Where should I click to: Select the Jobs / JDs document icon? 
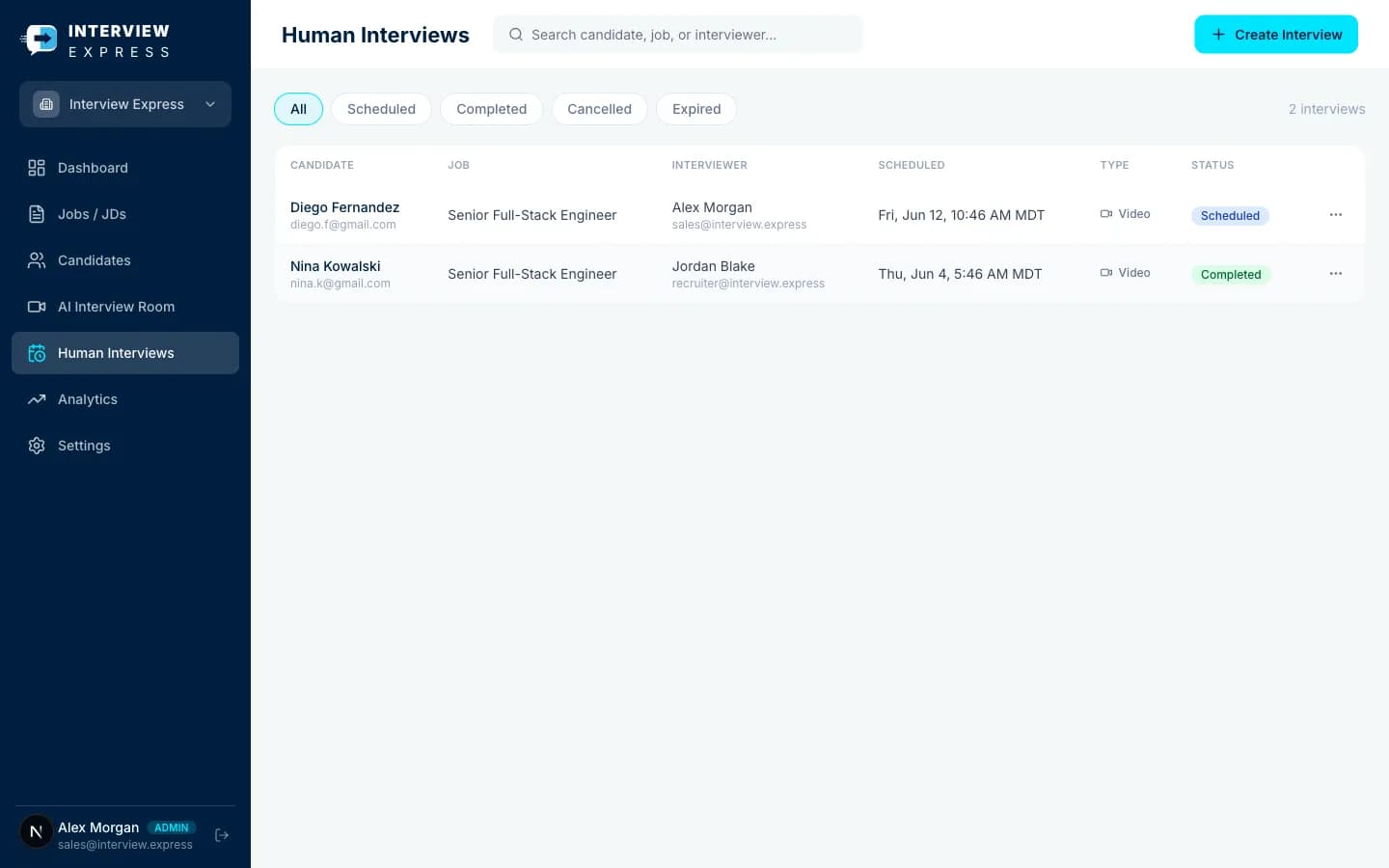click(37, 214)
